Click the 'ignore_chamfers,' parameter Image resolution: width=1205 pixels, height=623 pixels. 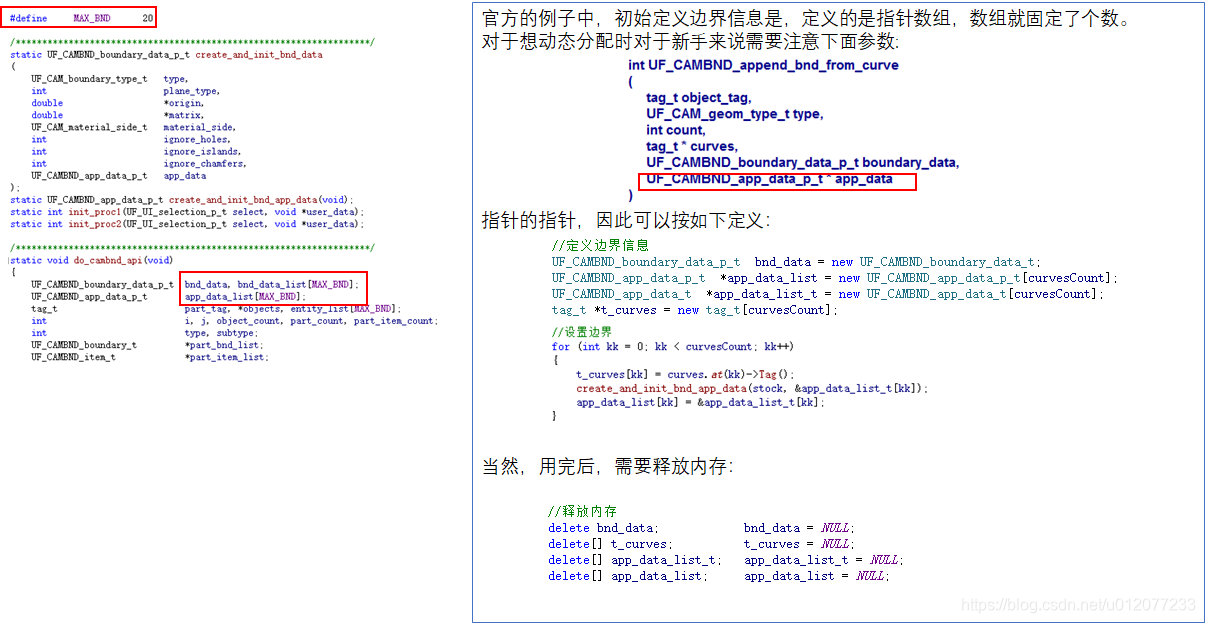pyautogui.click(x=204, y=164)
